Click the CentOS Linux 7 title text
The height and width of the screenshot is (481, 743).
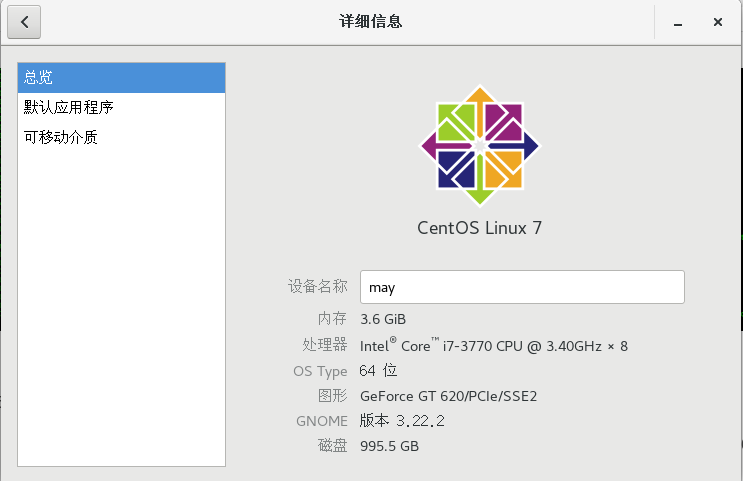[480, 228]
